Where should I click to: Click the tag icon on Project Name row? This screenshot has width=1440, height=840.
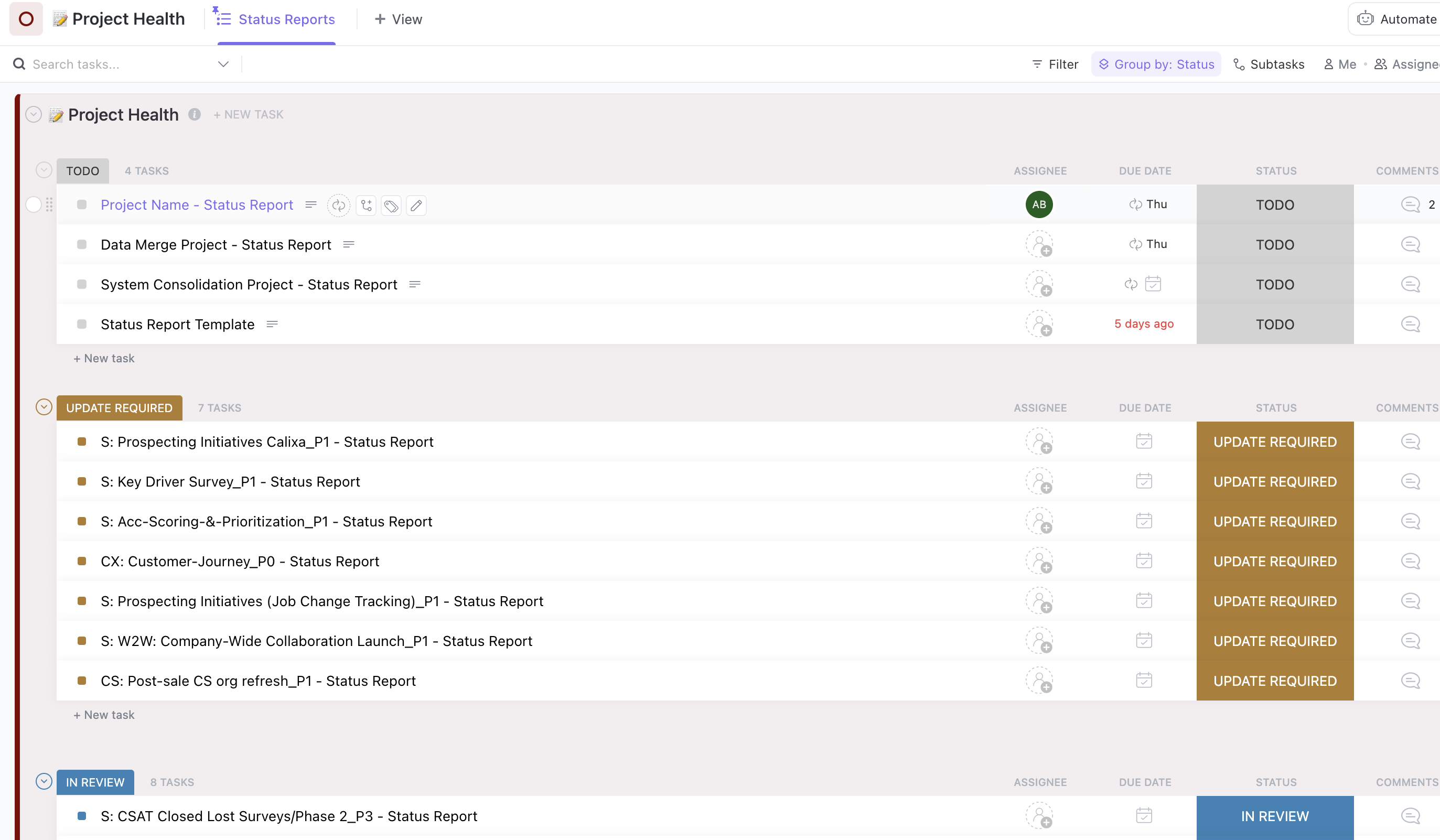(391, 205)
